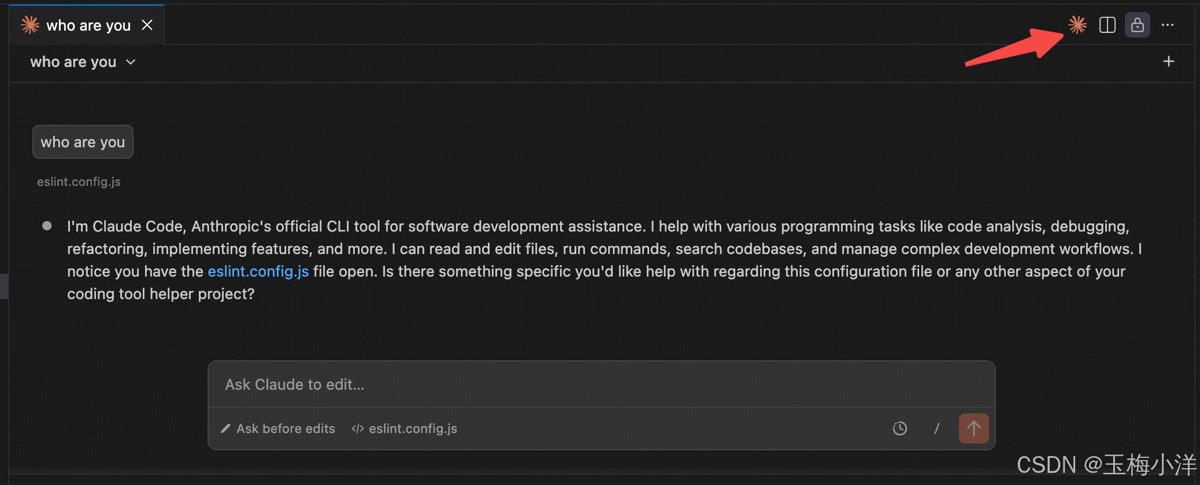
Task: Open the More Actions ellipsis menu
Action: 1167,25
